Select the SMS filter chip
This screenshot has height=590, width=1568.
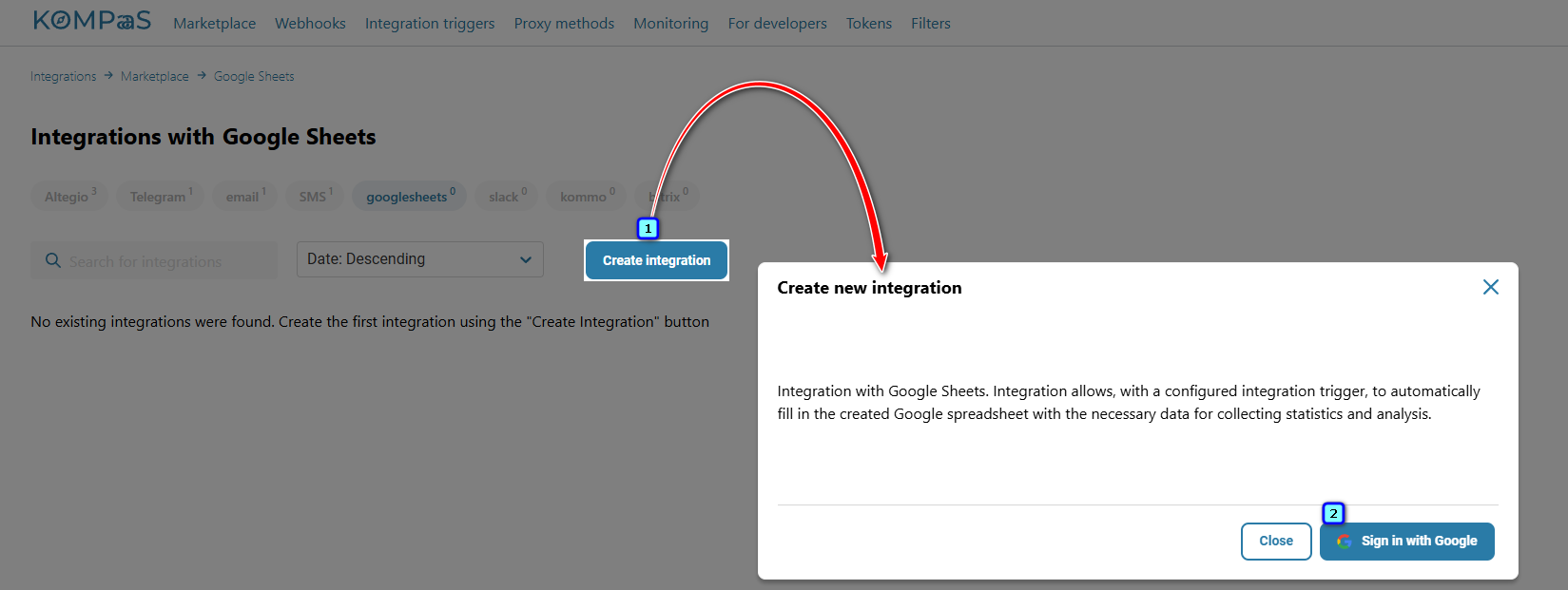point(315,196)
